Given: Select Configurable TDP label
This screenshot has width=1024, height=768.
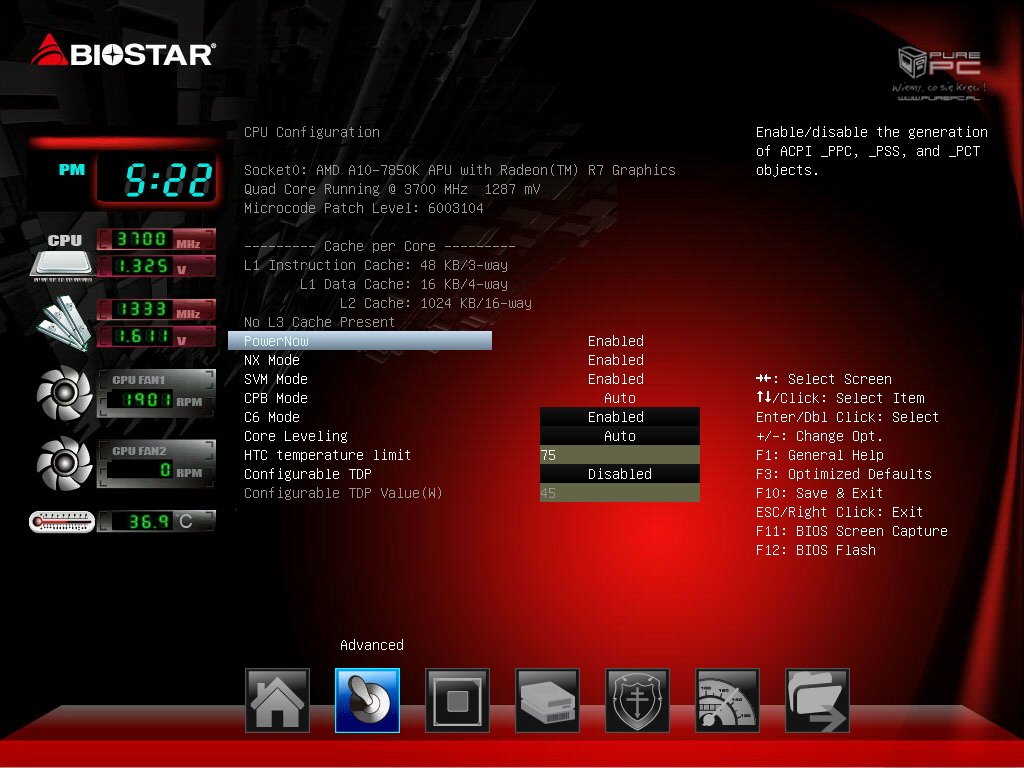Looking at the screenshot, I should click(308, 473).
